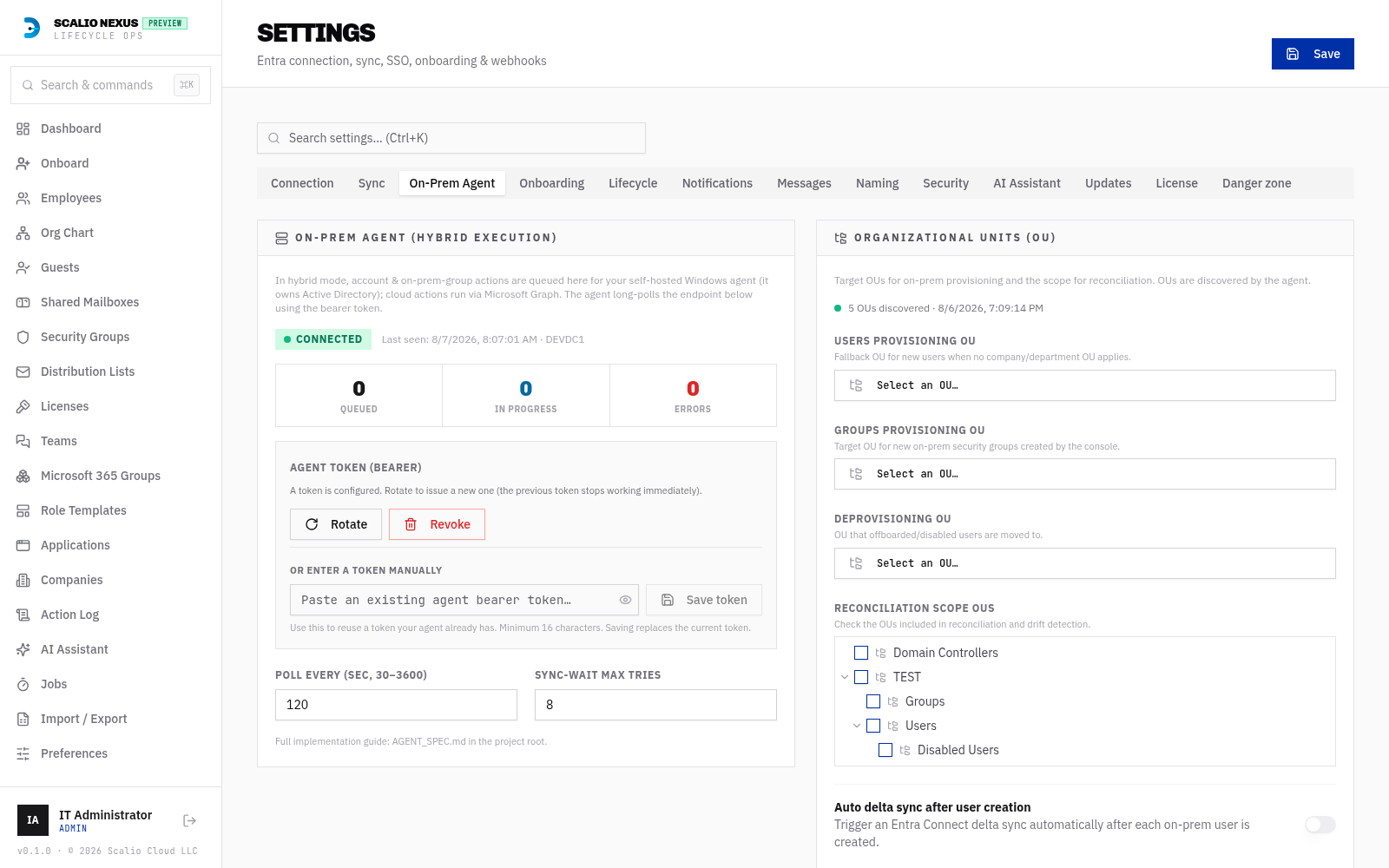
Task: Rotate the agent token
Action: [336, 524]
